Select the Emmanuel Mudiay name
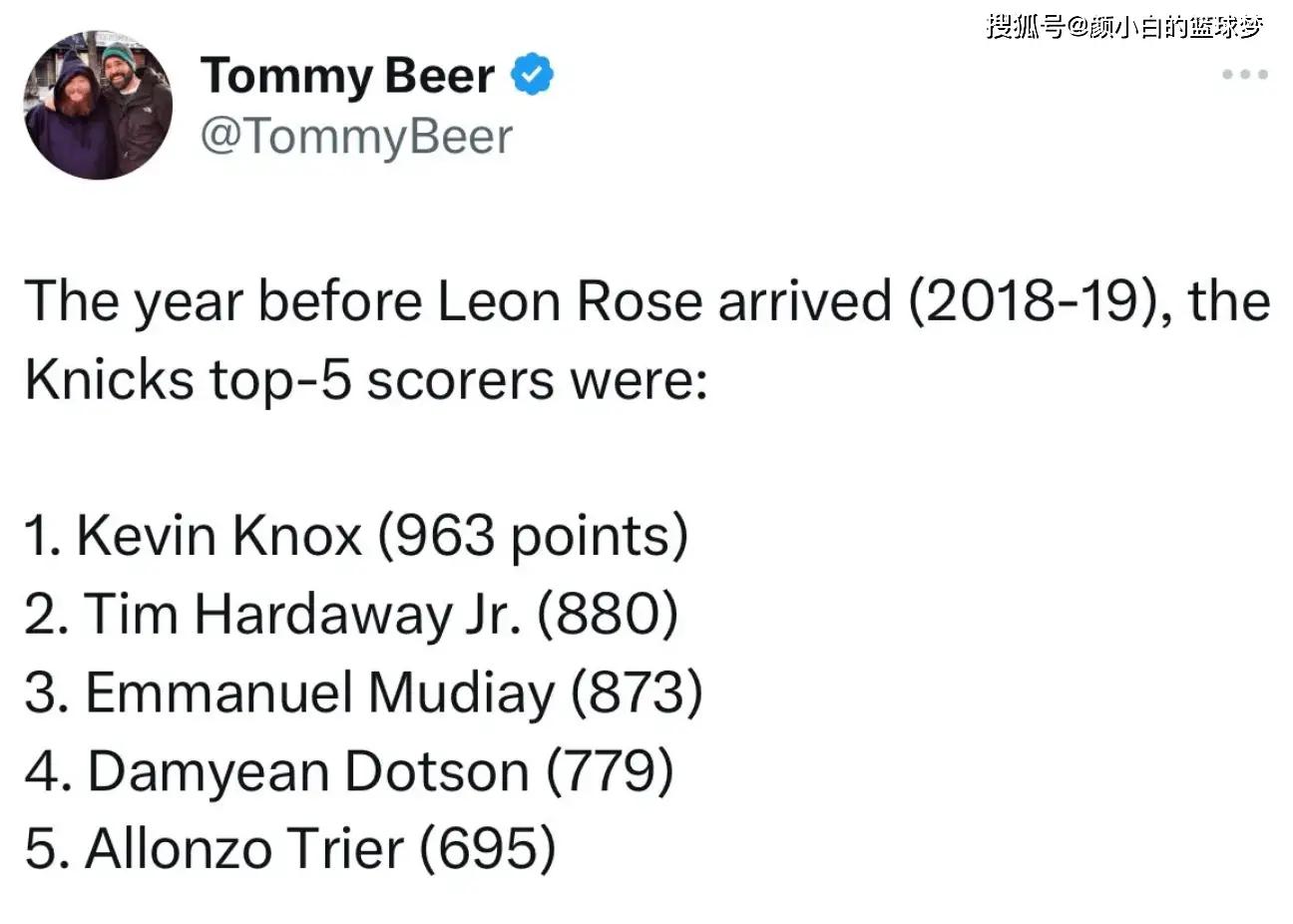Viewport: 1293px width, 924px height. [x=319, y=693]
